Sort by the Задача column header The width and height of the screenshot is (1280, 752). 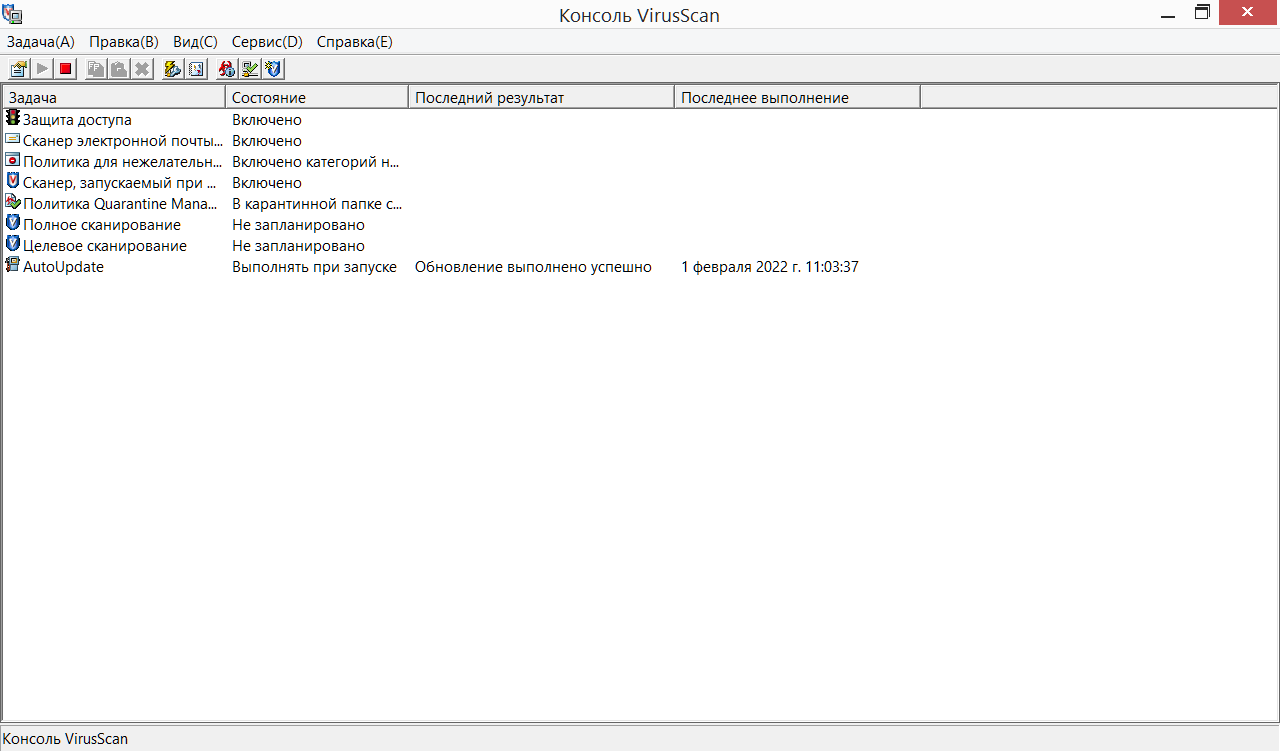[x=114, y=97]
